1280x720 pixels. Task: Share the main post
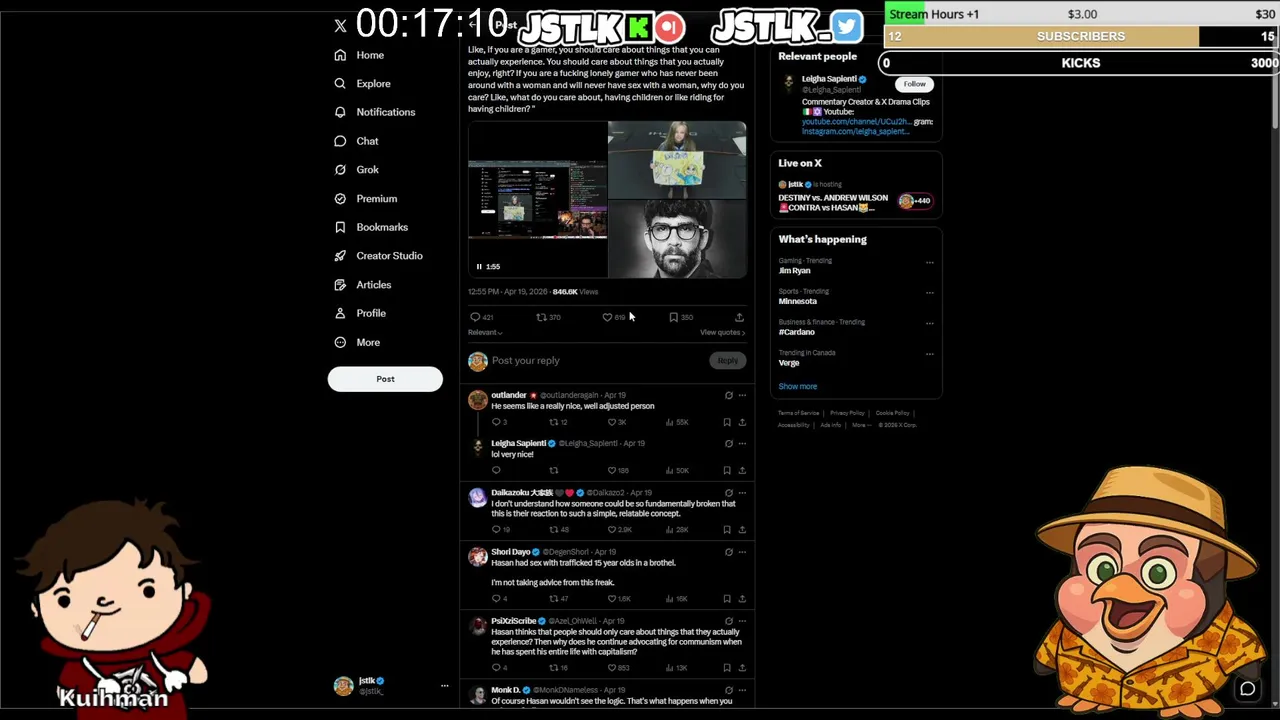click(739, 317)
